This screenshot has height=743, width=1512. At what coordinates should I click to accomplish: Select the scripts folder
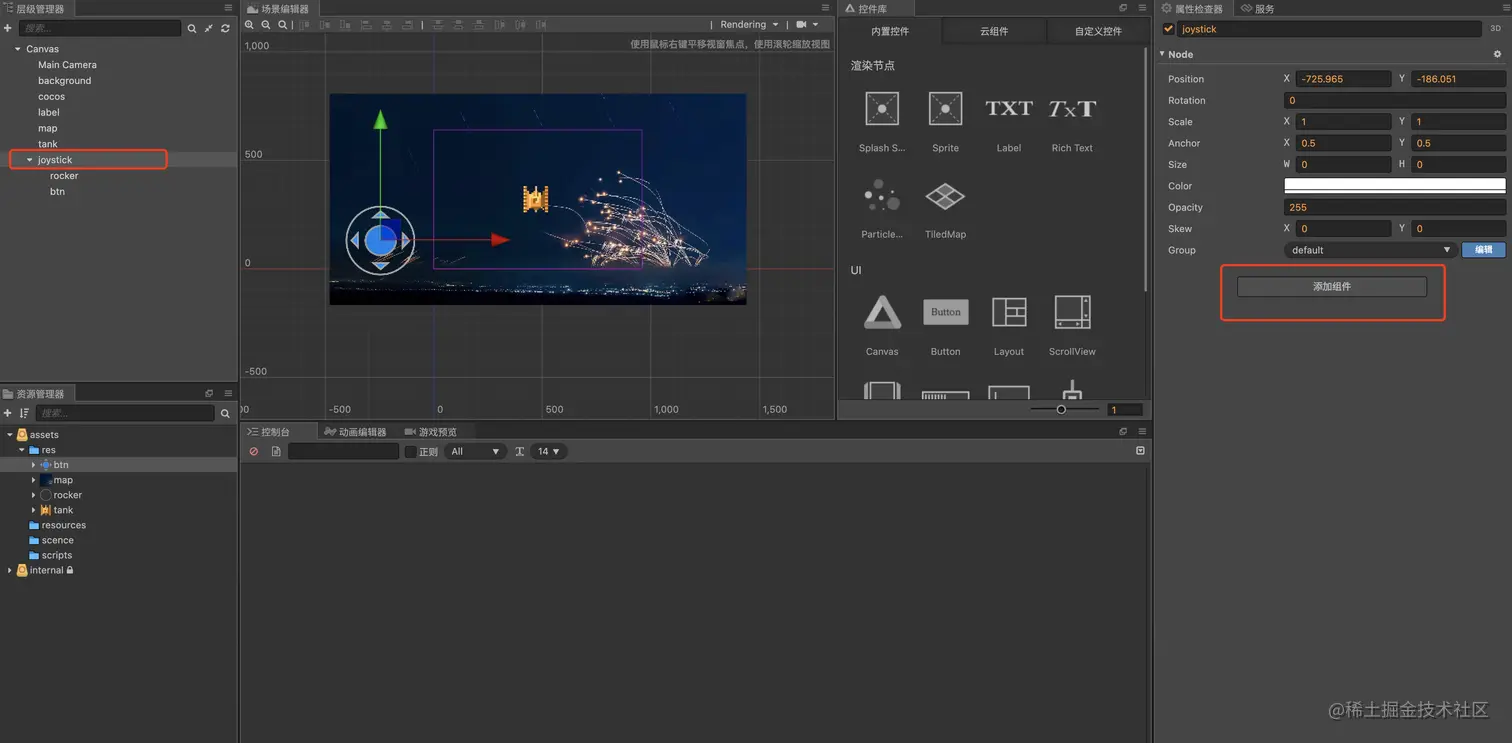(x=56, y=555)
